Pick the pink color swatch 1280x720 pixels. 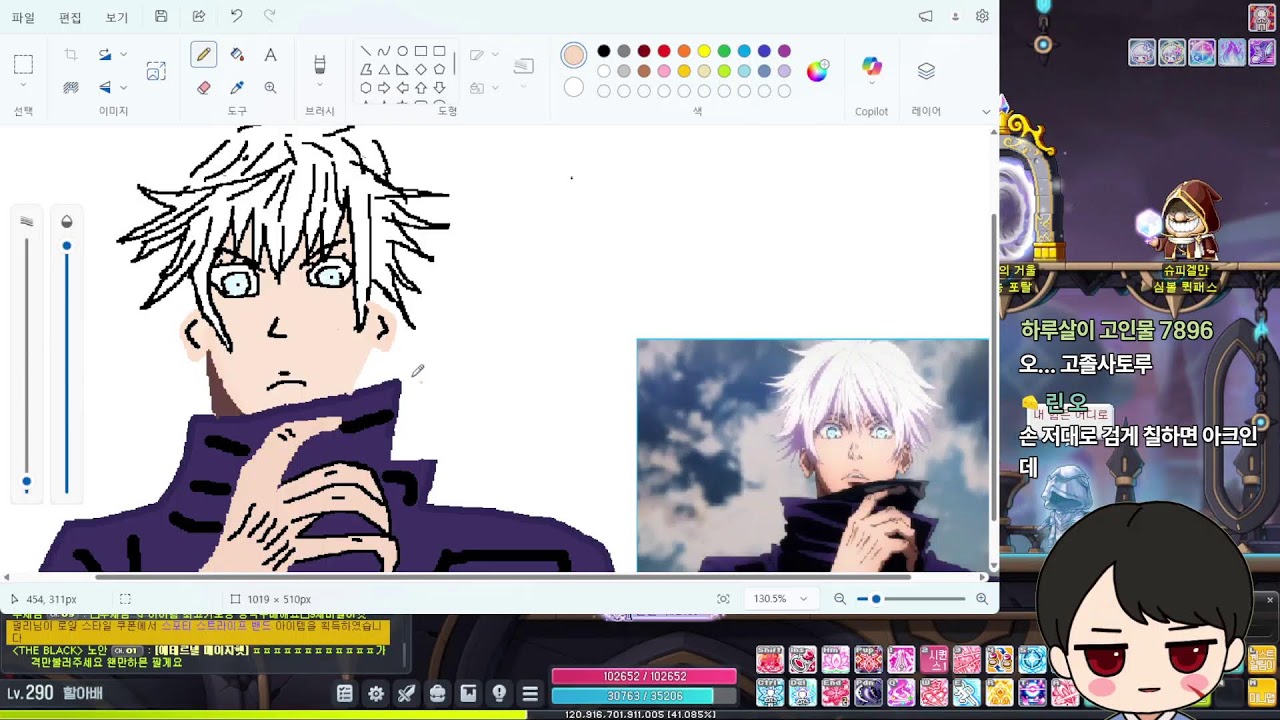664,71
